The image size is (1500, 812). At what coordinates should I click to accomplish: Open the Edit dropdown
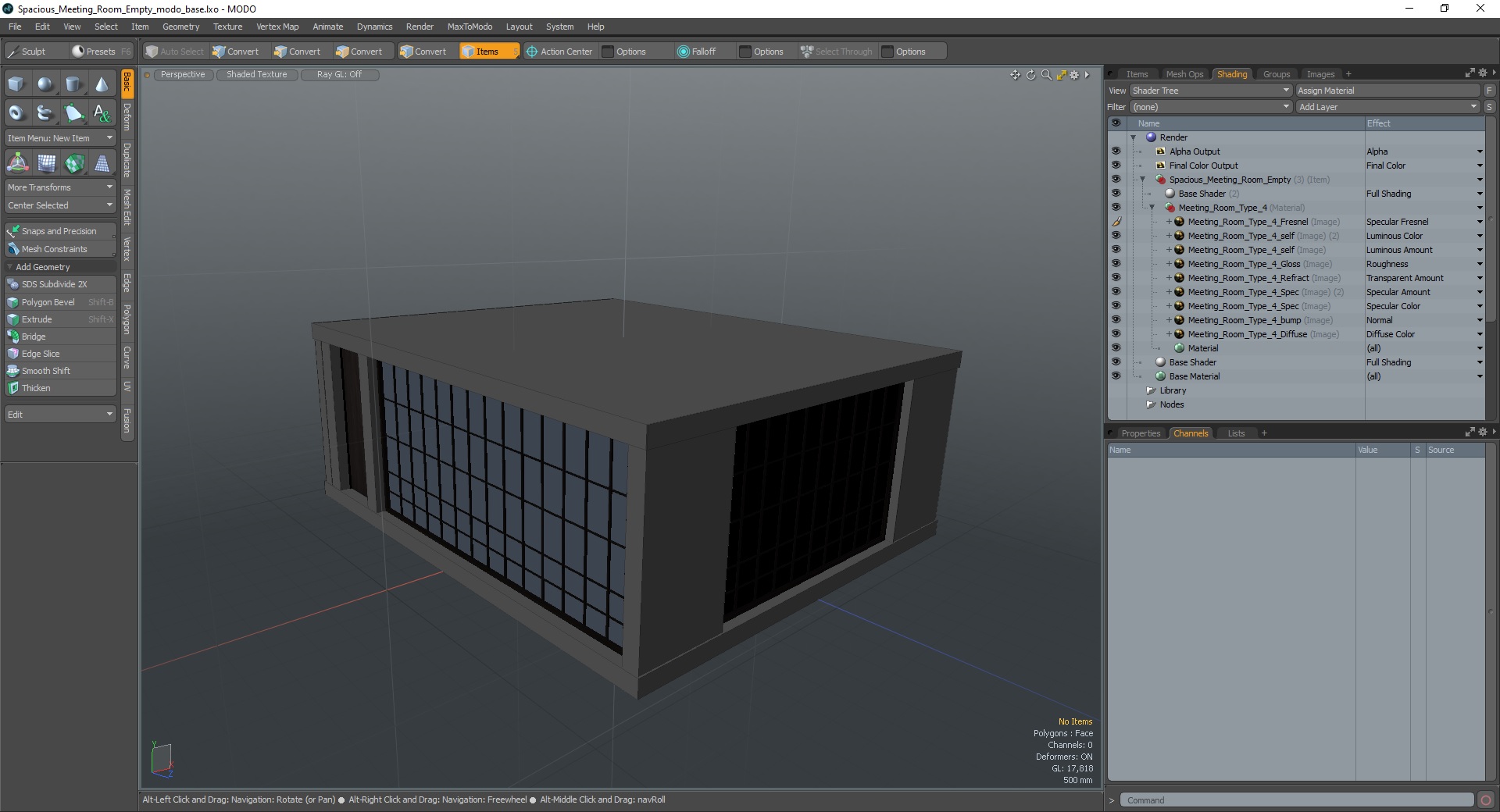60,415
